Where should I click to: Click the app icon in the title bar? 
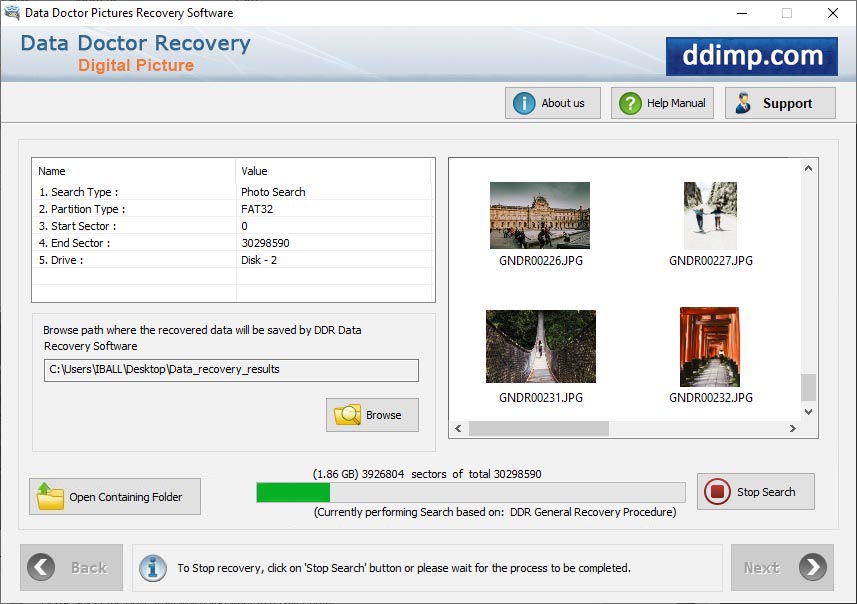pyautogui.click(x=12, y=13)
